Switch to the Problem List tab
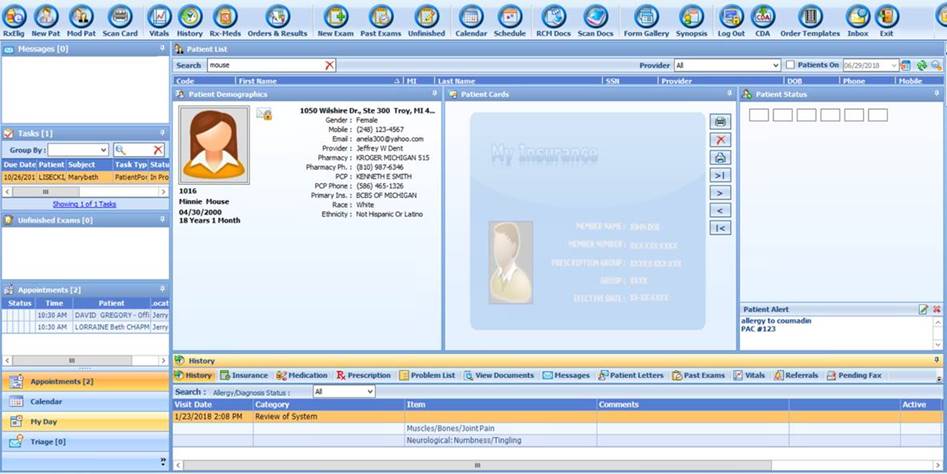 point(427,376)
